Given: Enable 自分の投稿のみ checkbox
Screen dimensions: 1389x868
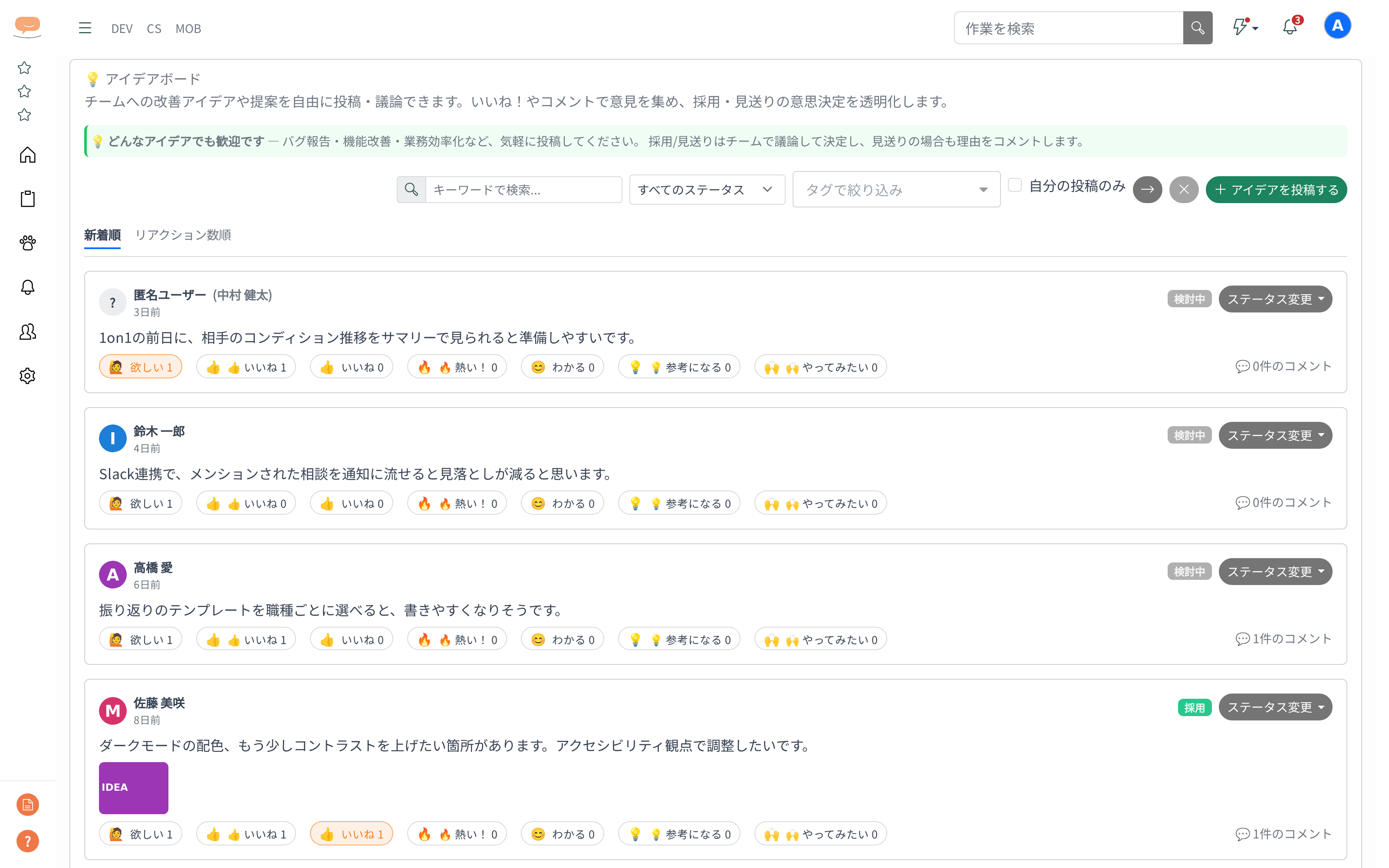Looking at the screenshot, I should pos(1015,185).
